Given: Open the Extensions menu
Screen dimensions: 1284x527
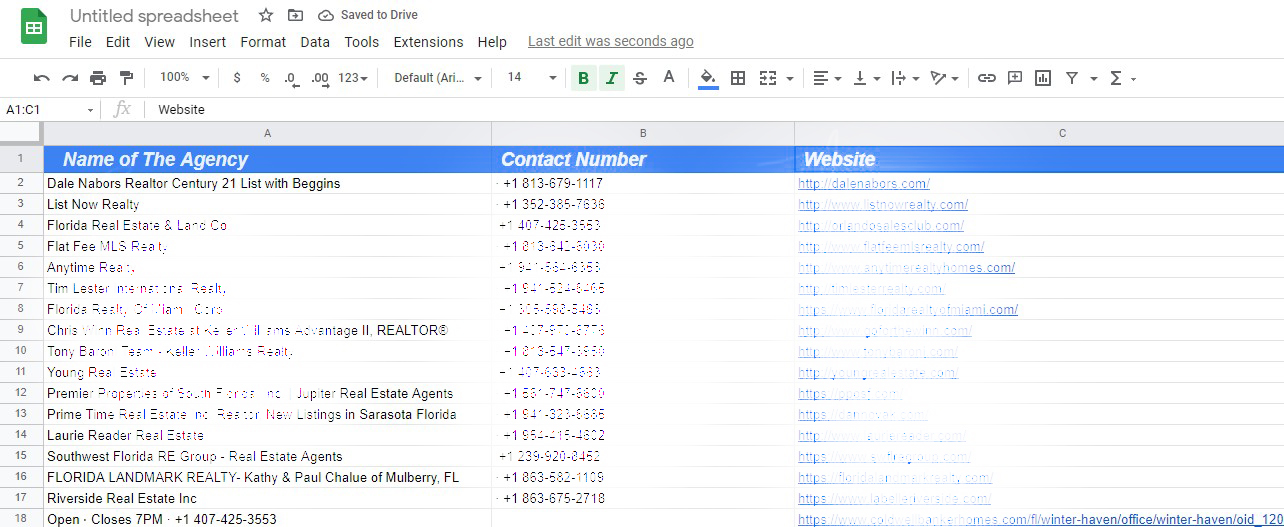Looking at the screenshot, I should (x=428, y=42).
